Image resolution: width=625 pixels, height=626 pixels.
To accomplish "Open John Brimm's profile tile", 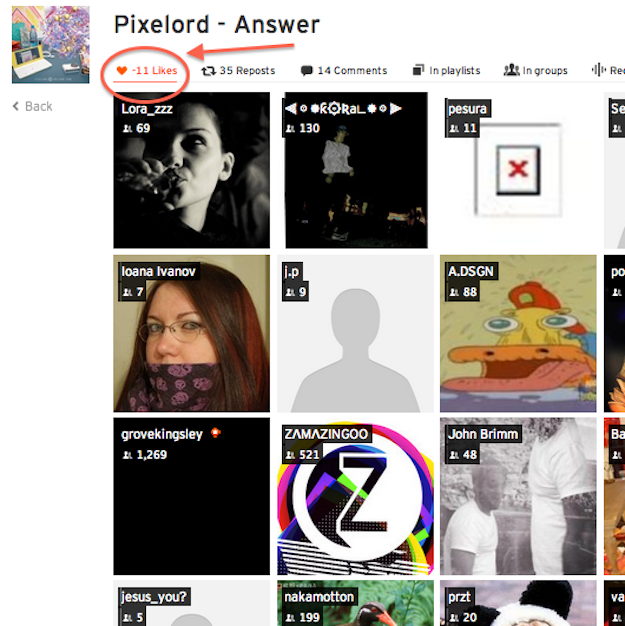I will click(518, 496).
